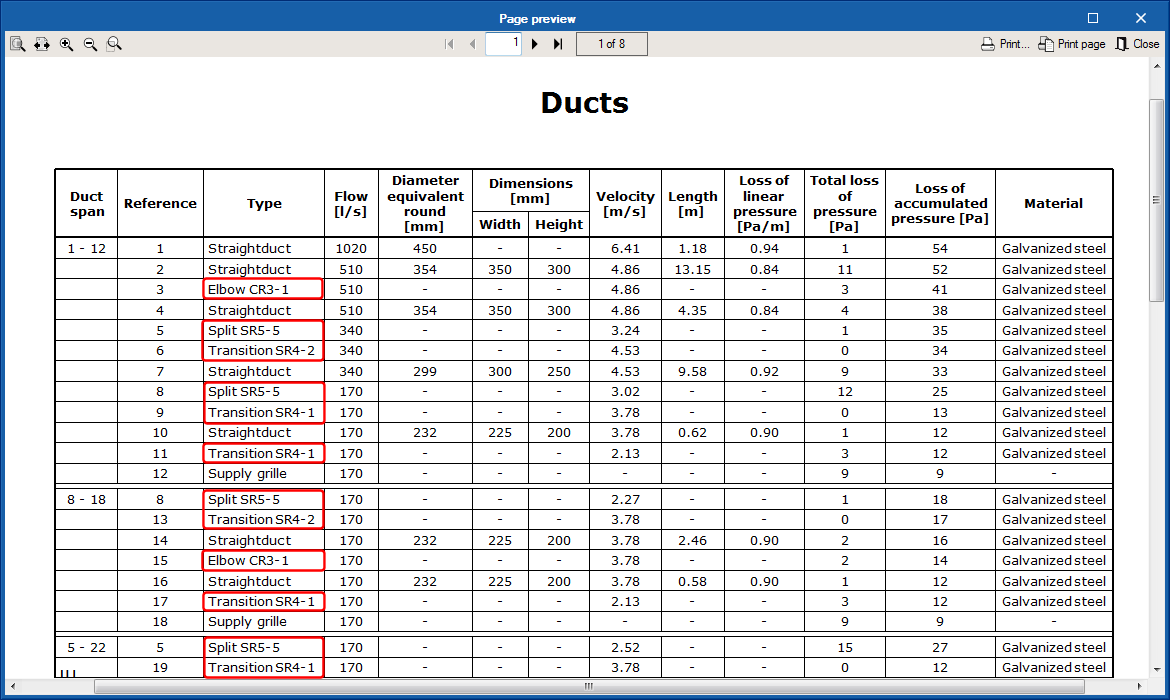The height and width of the screenshot is (700, 1170).
Task: Select the zoom to whole page tool
Action: tap(16, 43)
